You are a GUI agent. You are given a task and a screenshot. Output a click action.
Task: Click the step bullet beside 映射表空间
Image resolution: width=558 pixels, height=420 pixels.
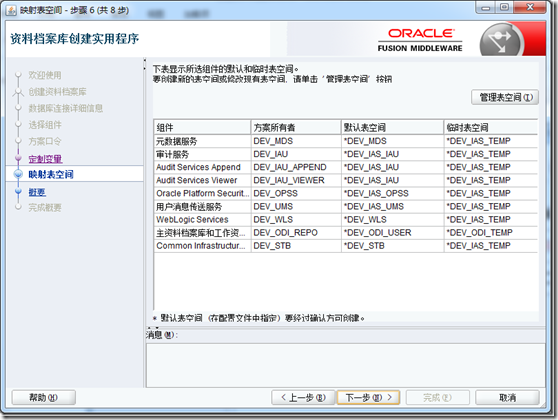18,174
